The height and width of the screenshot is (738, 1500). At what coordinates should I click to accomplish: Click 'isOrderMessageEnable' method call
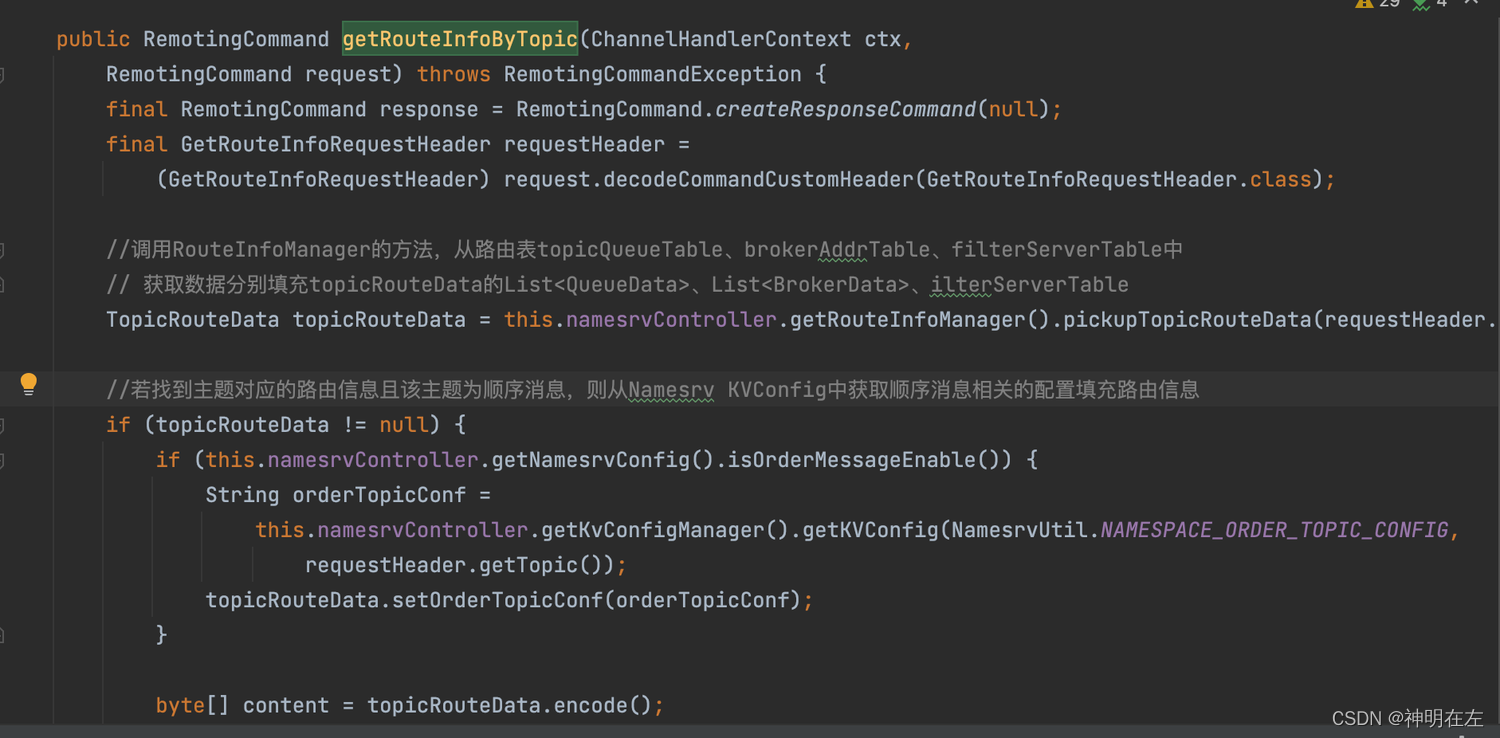pos(851,460)
